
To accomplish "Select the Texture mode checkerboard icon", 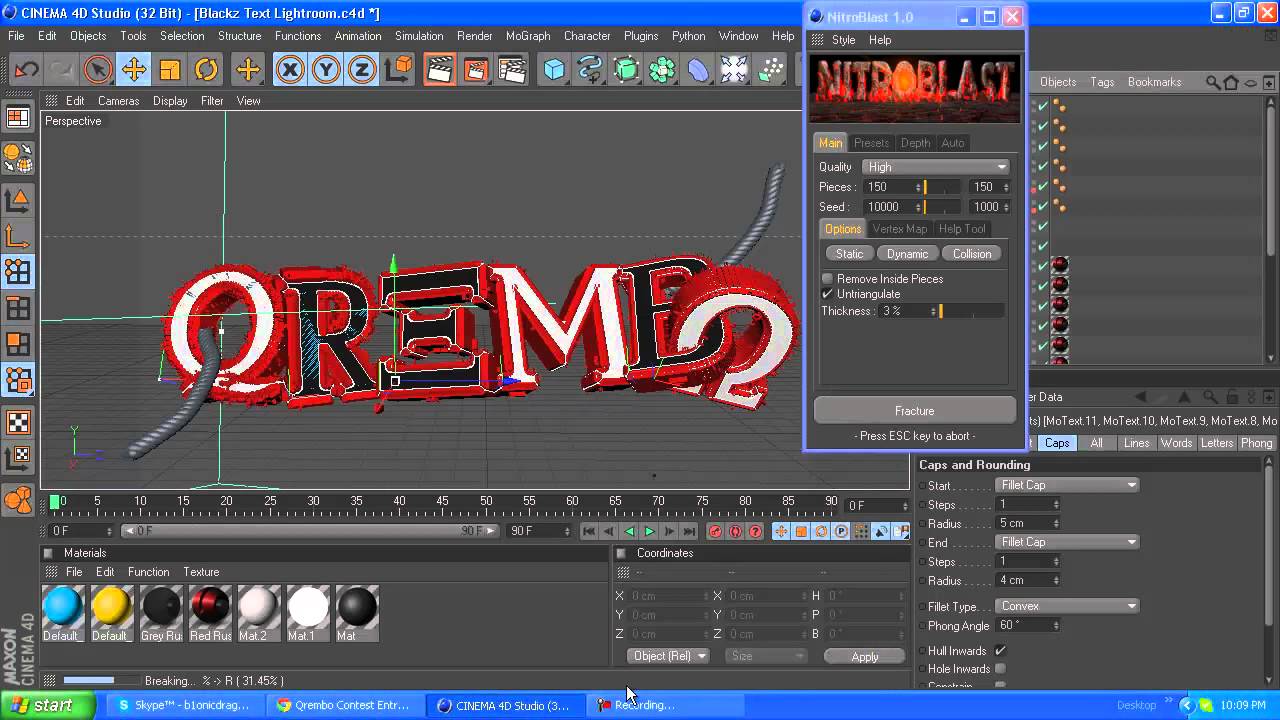I will [x=18, y=422].
